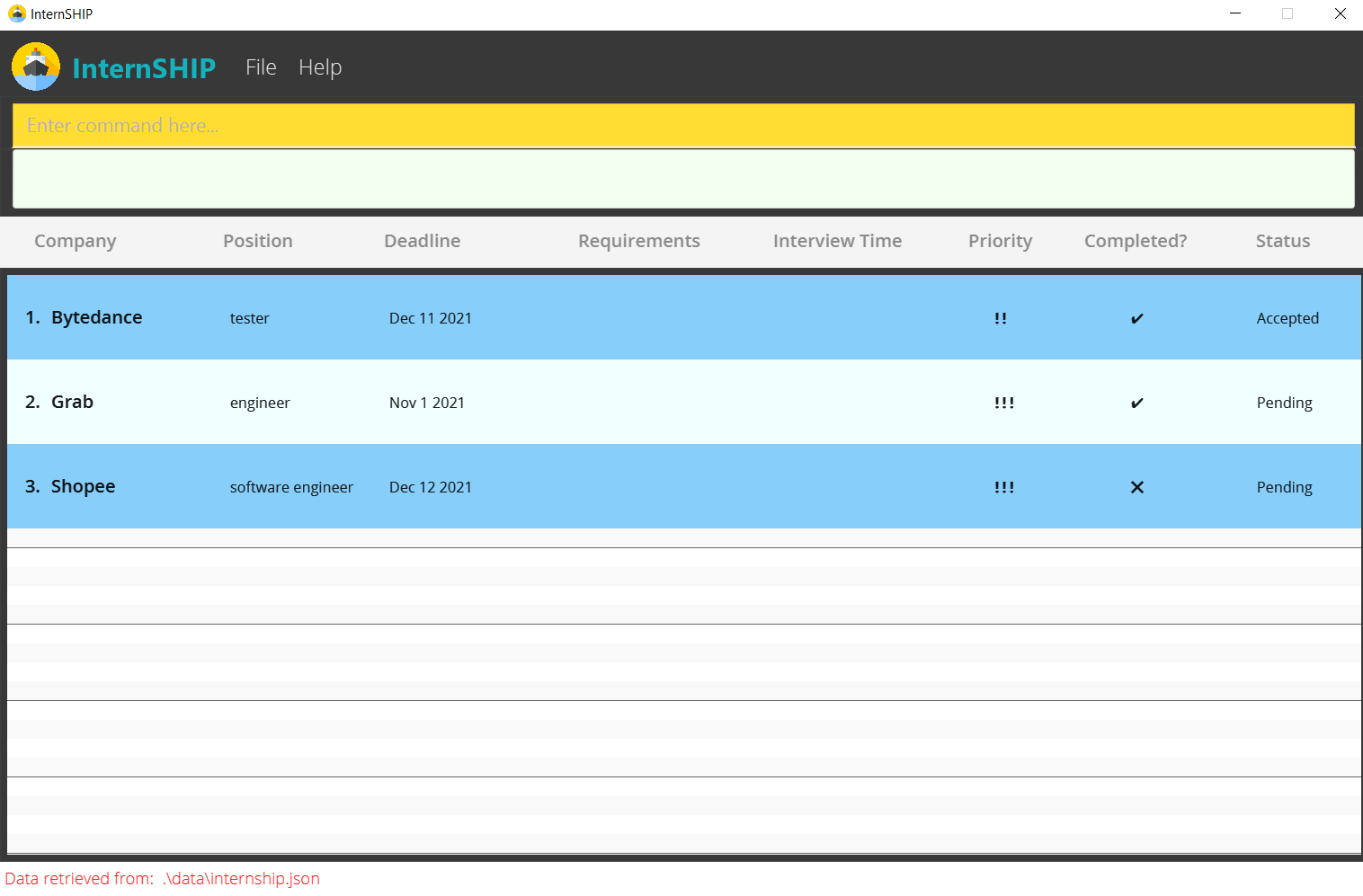Click the Pending status for Grab
Screen dimensions: 1363x896
(1285, 403)
